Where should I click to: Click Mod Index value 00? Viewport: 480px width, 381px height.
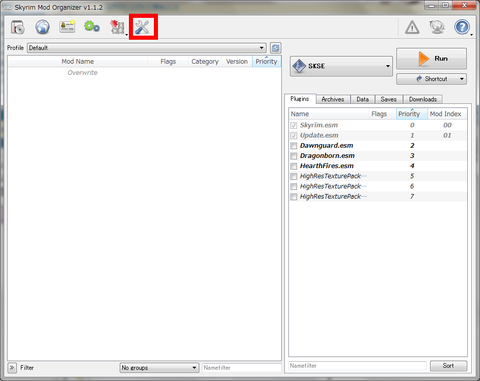tap(447, 125)
